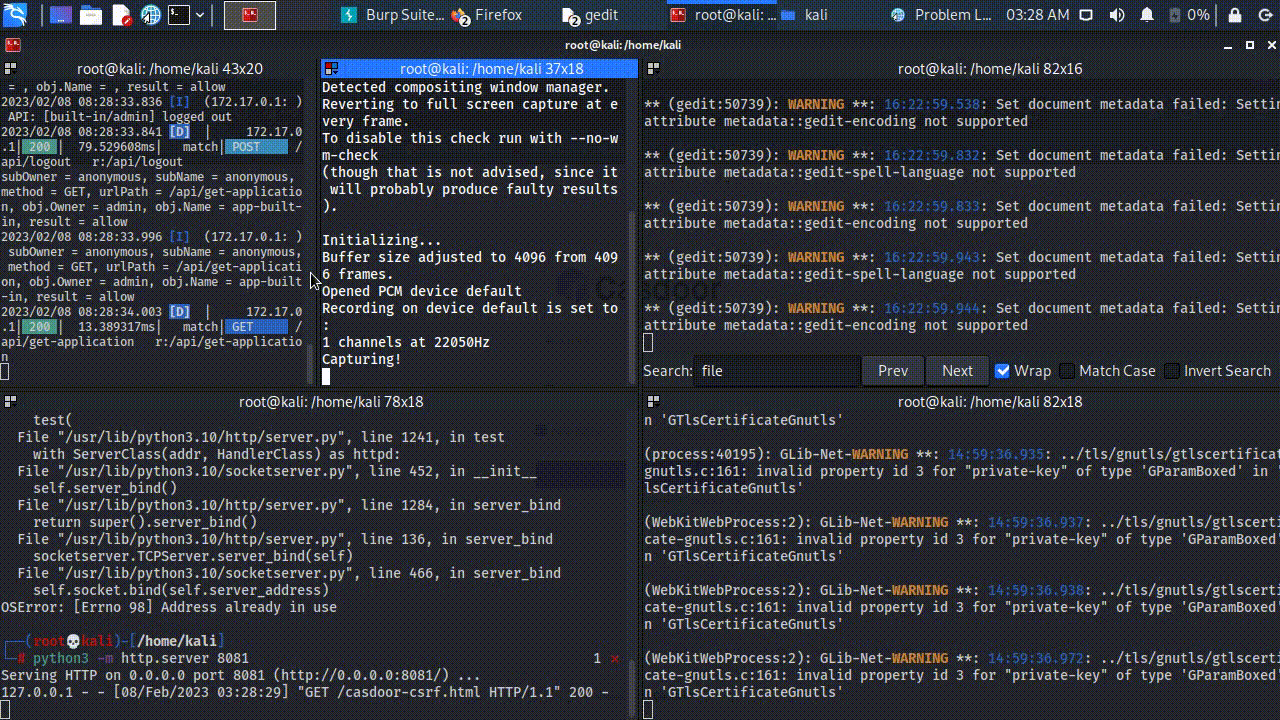The image size is (1280, 720).
Task: Launch the terminal emulator panel icon
Action: (179, 15)
